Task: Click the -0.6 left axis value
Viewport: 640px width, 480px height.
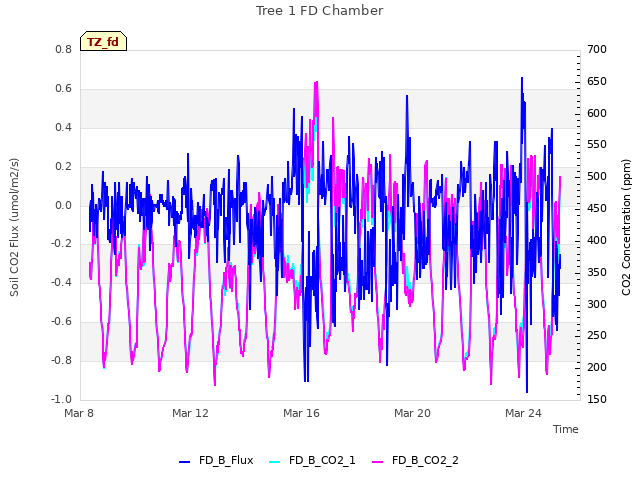Action: (x=61, y=322)
